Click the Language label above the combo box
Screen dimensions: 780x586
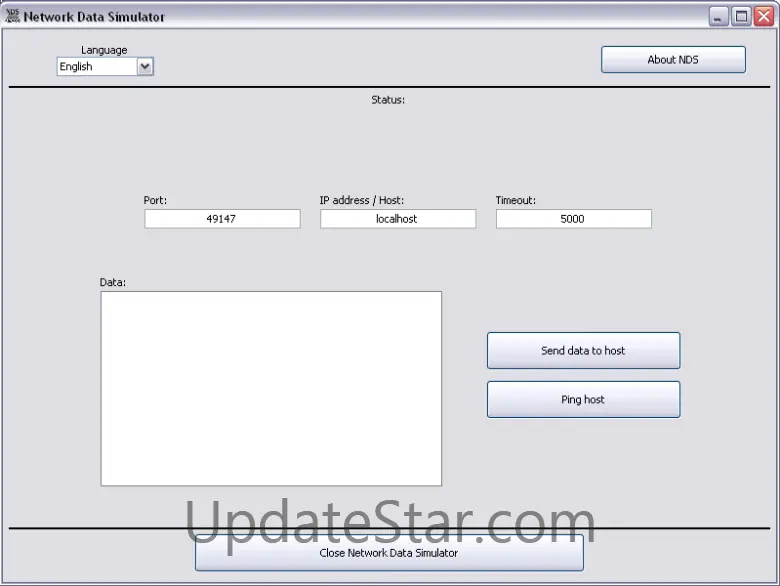(104, 50)
